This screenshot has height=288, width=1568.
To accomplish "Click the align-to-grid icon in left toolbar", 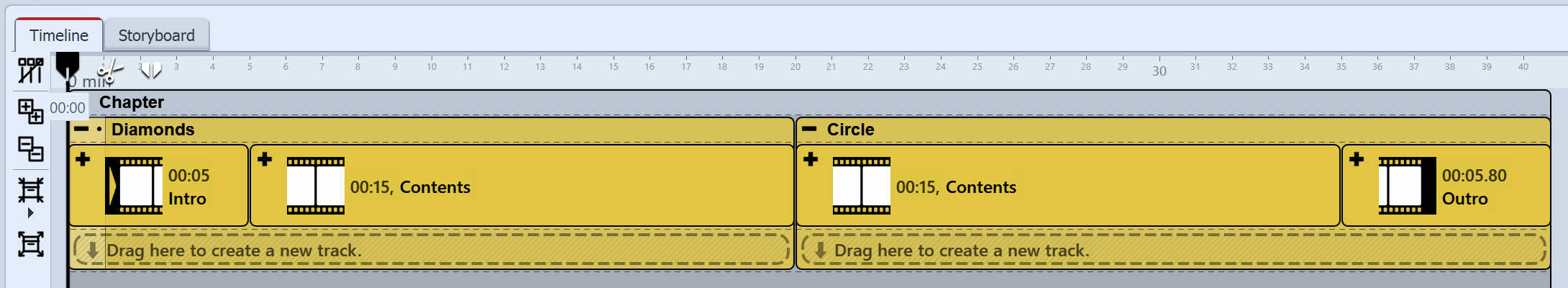I will click(x=30, y=71).
